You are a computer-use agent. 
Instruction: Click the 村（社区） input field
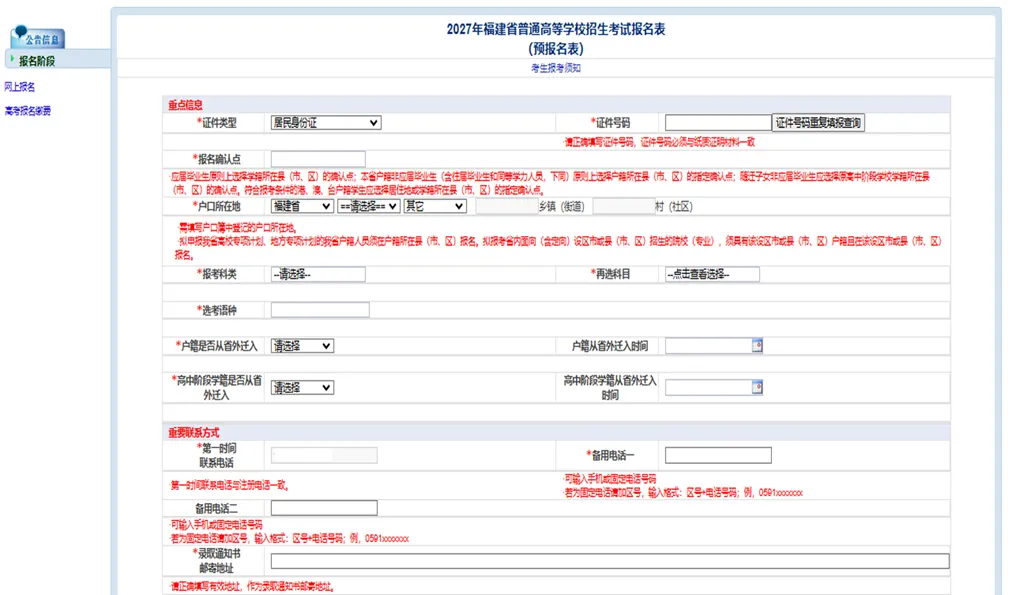tap(624, 206)
